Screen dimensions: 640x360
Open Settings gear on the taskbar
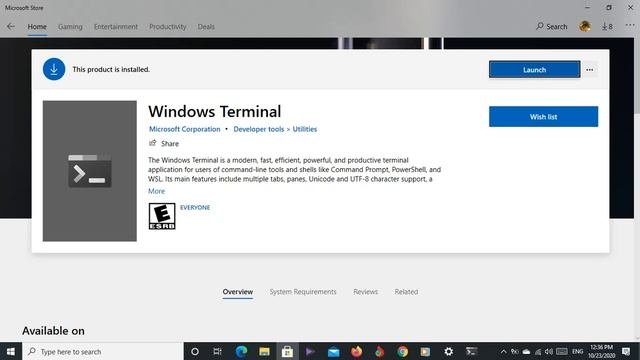(449, 351)
